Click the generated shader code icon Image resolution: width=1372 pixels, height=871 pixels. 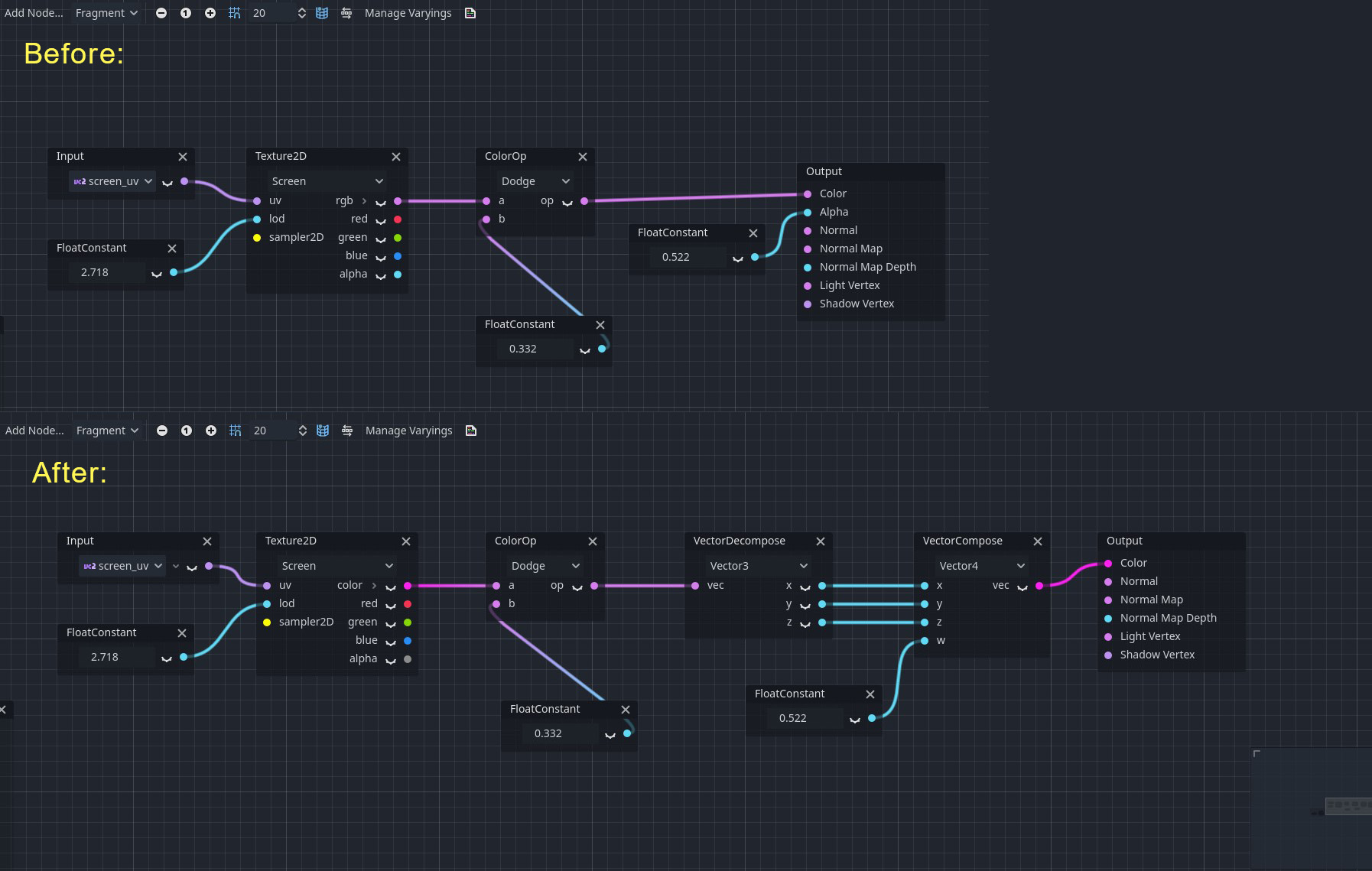click(x=470, y=13)
